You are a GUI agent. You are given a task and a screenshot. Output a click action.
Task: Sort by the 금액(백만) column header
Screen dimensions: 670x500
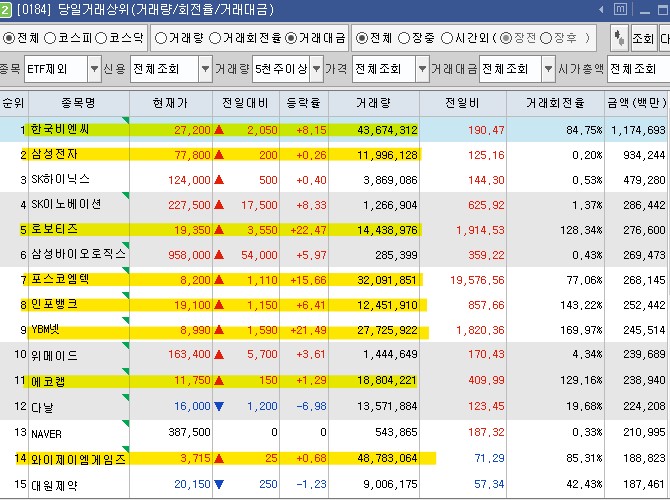(637, 103)
